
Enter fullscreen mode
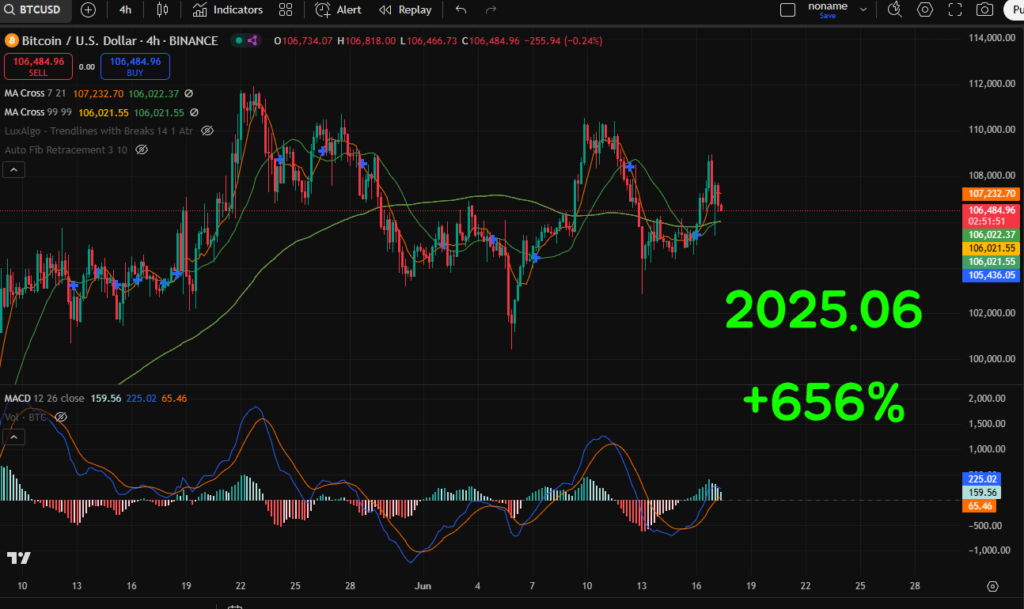[955, 10]
